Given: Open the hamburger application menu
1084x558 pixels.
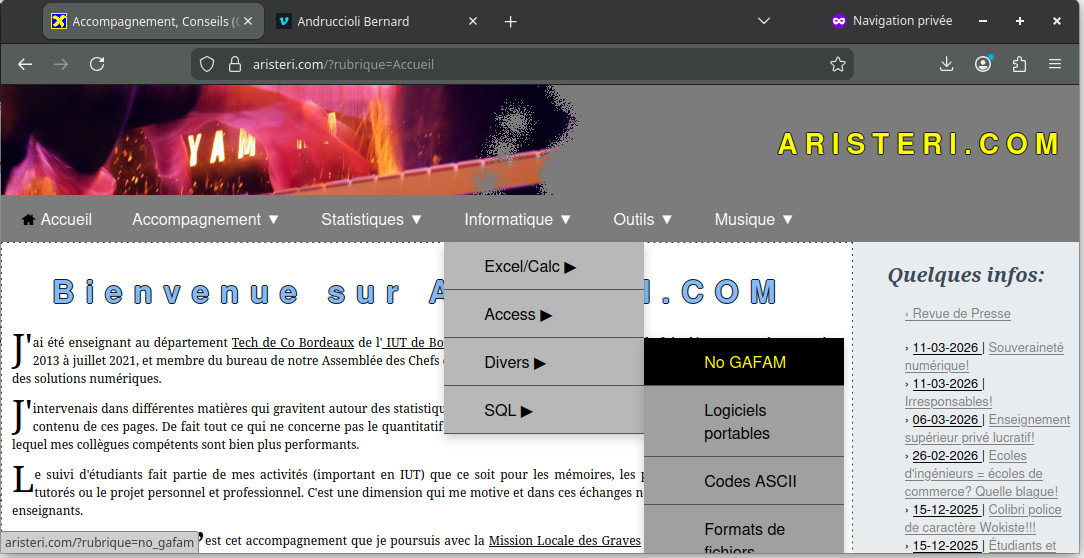Looking at the screenshot, I should coord(1055,64).
